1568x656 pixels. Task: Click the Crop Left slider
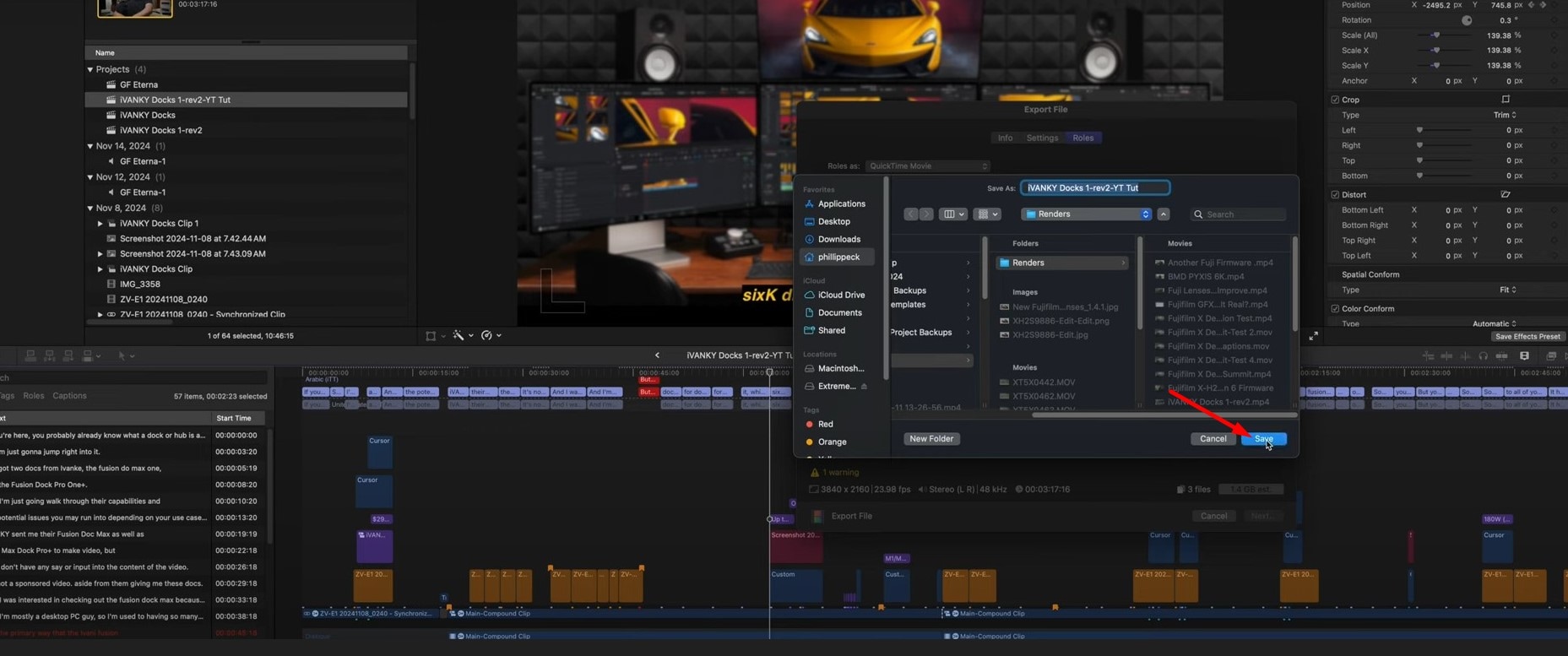coord(1419,130)
